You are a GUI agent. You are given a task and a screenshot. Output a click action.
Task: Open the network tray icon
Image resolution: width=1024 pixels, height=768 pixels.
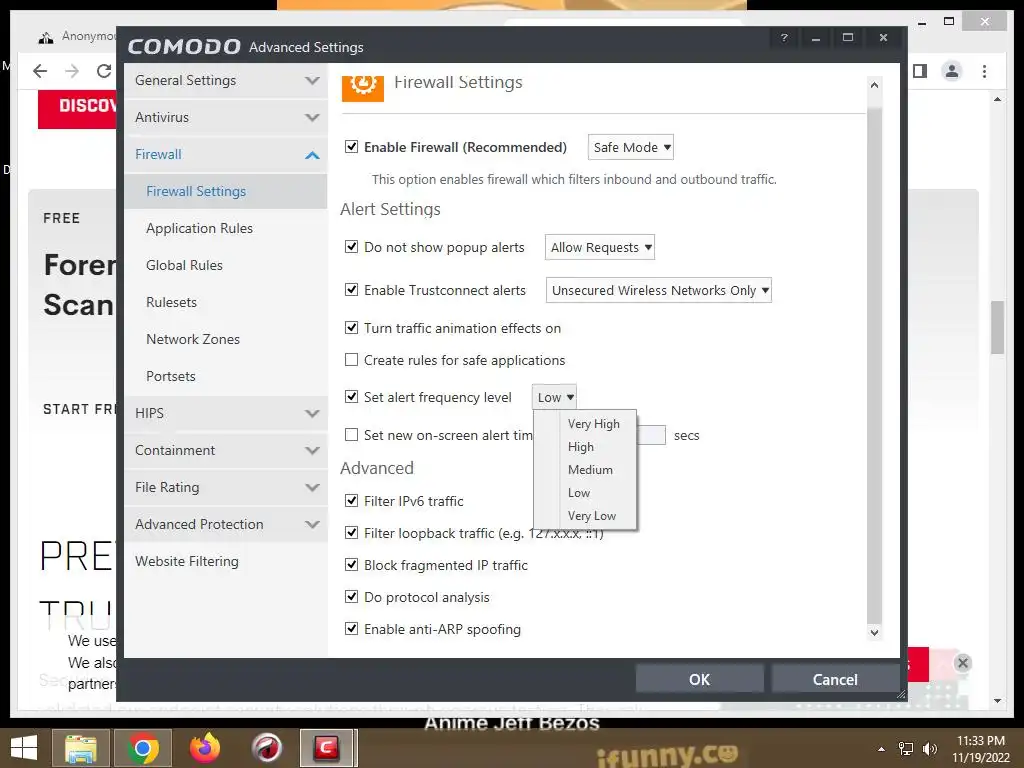point(906,749)
